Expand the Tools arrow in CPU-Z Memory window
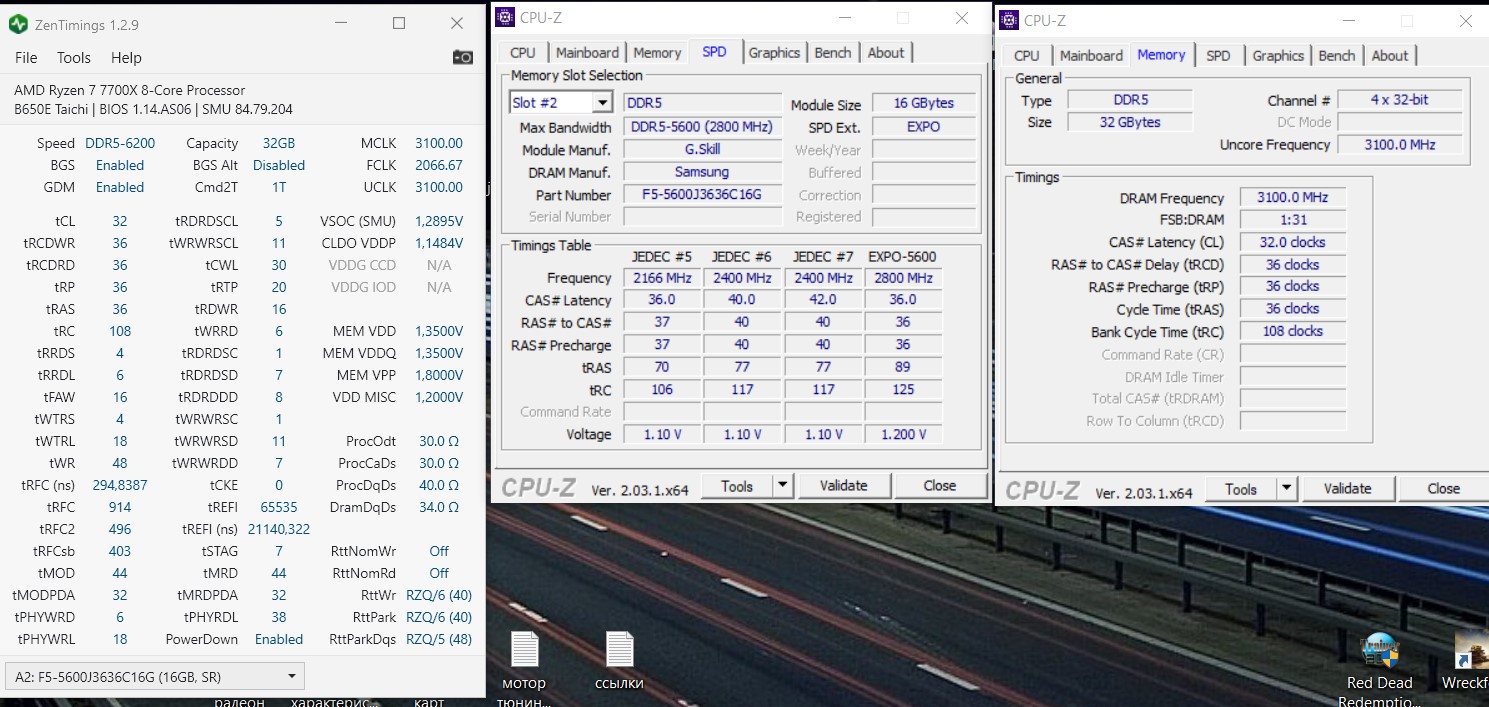The width and height of the screenshot is (1489, 707). pos(1286,489)
